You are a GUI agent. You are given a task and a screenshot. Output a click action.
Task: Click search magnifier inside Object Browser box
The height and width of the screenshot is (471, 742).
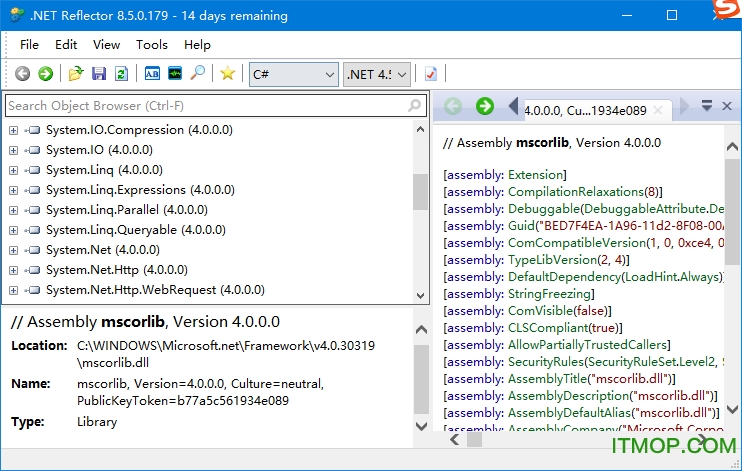click(x=415, y=105)
